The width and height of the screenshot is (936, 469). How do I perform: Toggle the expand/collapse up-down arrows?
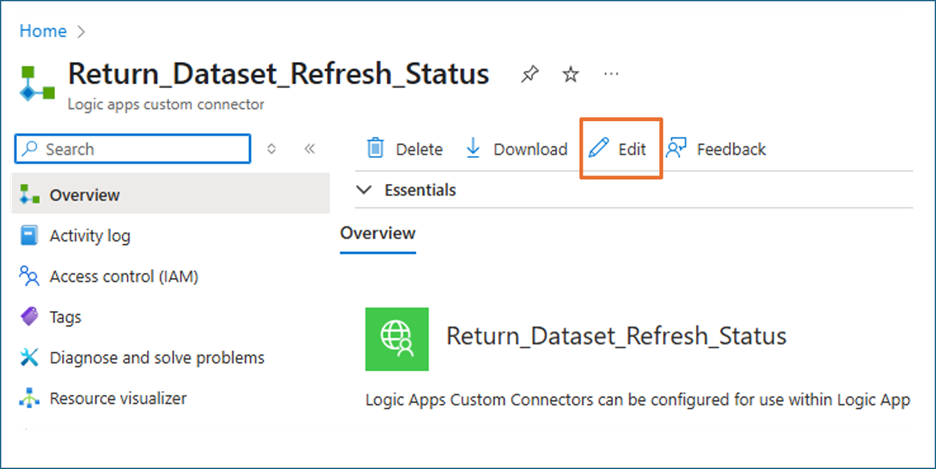click(272, 149)
